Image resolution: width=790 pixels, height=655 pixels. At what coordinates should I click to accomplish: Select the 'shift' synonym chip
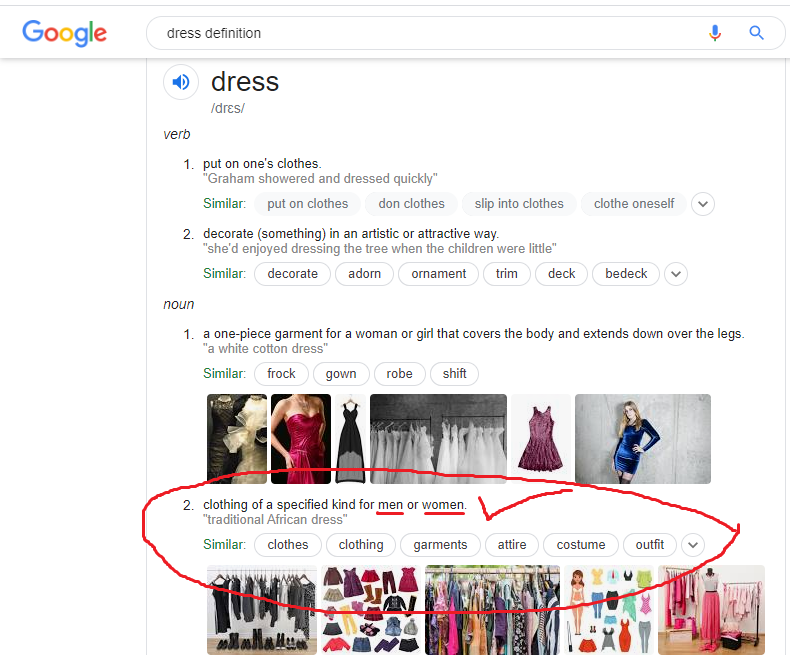click(454, 374)
